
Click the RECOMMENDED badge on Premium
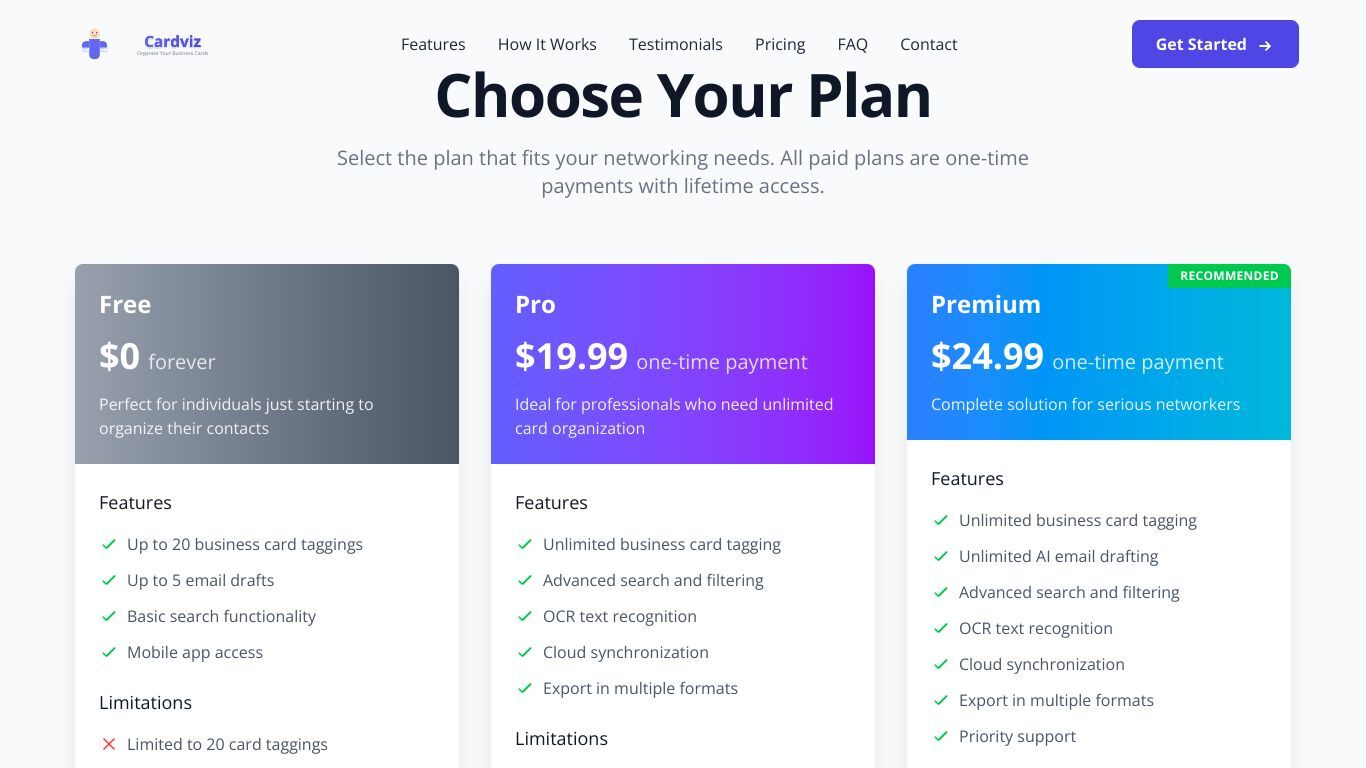tap(1229, 276)
